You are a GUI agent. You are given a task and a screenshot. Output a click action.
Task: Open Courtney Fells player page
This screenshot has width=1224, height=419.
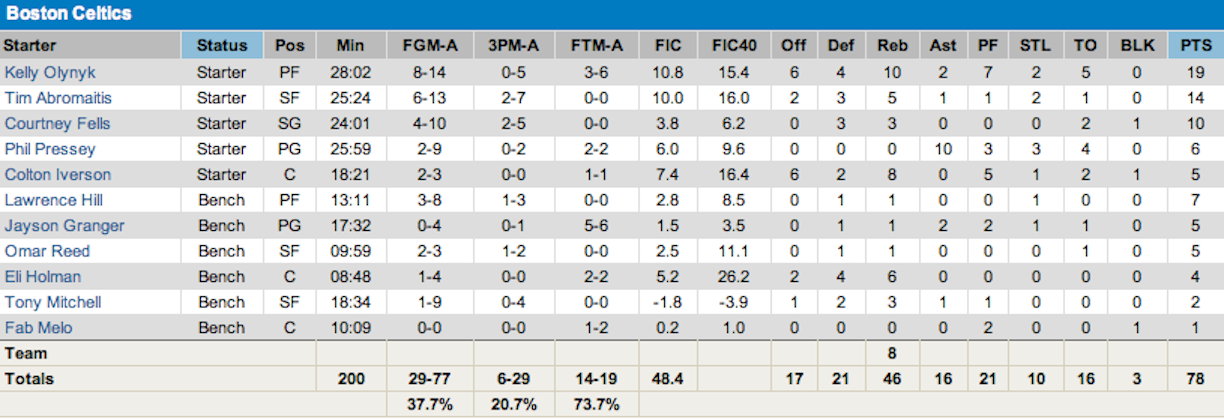[58, 124]
